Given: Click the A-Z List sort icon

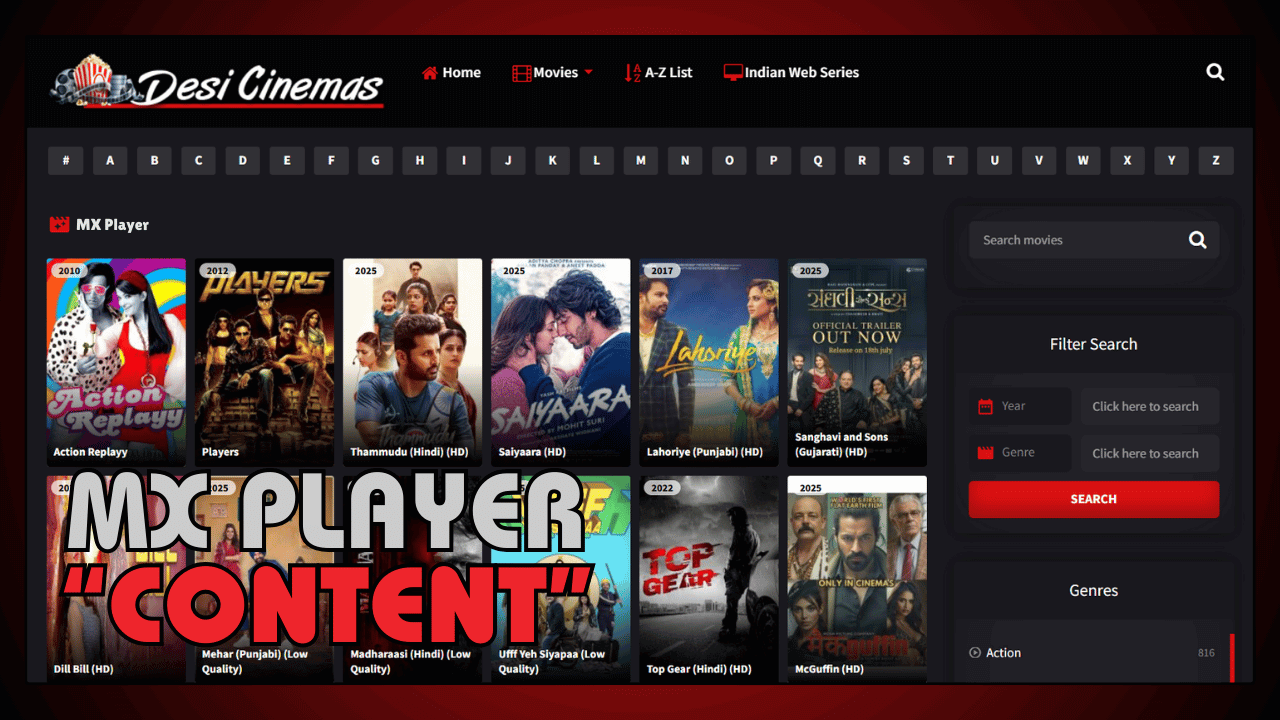Looking at the screenshot, I should [632, 73].
